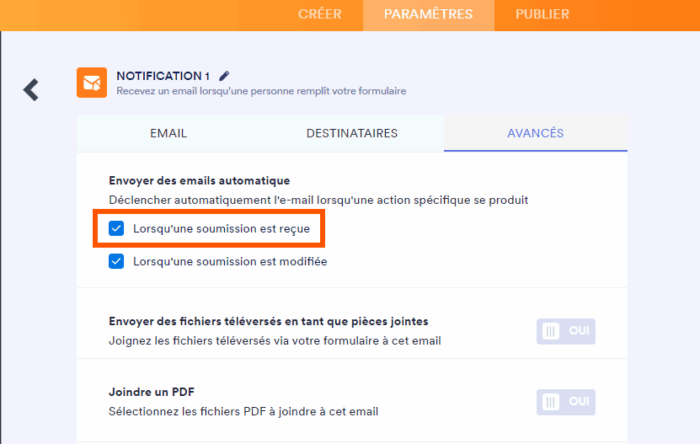This screenshot has width=700, height=444.
Task: Click the 'Joindre un PDF' heading text
Action: point(152,392)
